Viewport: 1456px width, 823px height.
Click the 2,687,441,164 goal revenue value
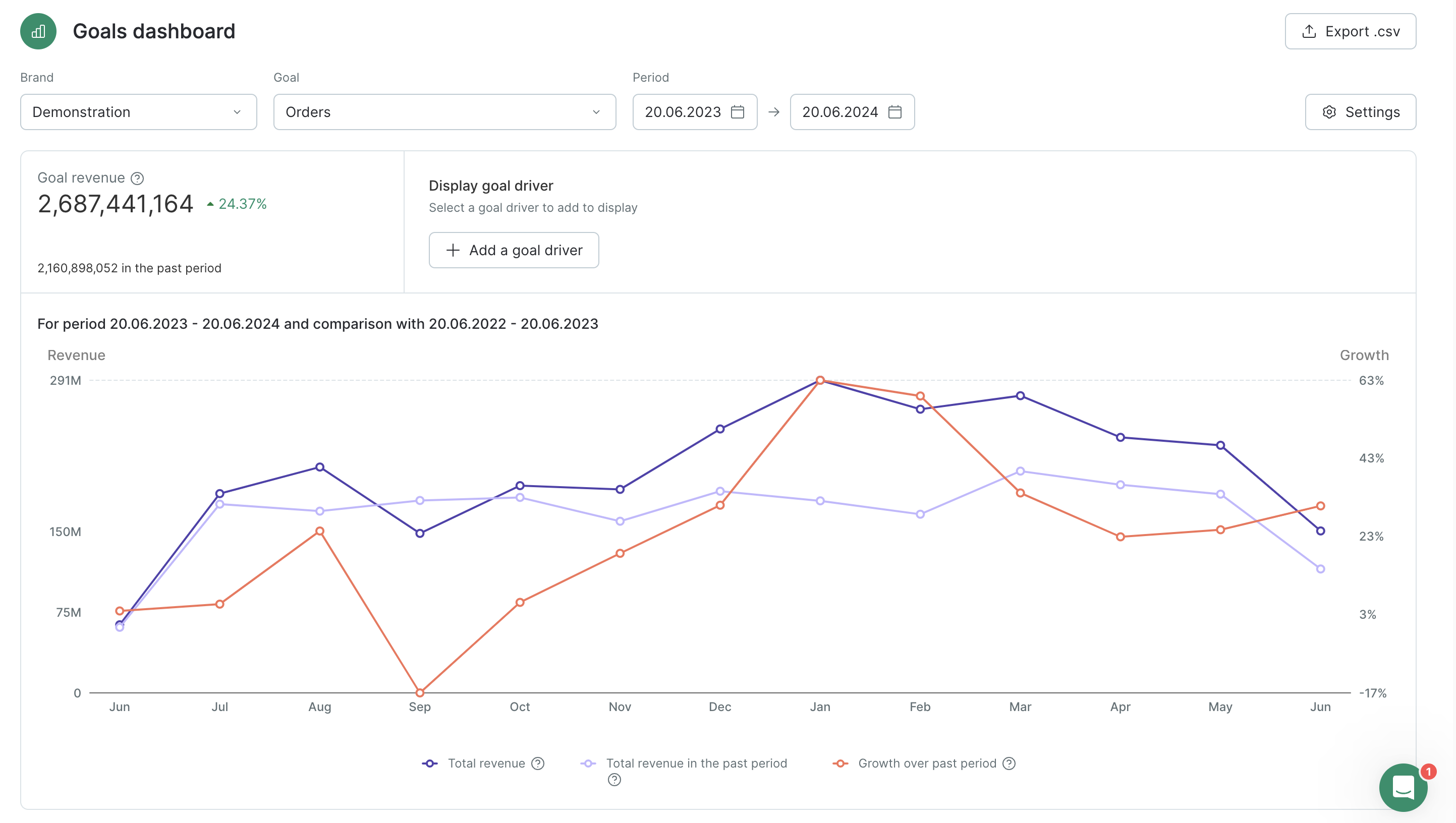point(116,204)
